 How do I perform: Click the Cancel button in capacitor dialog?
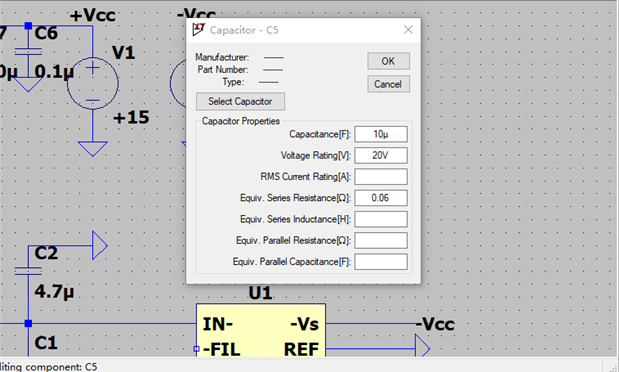[x=388, y=84]
